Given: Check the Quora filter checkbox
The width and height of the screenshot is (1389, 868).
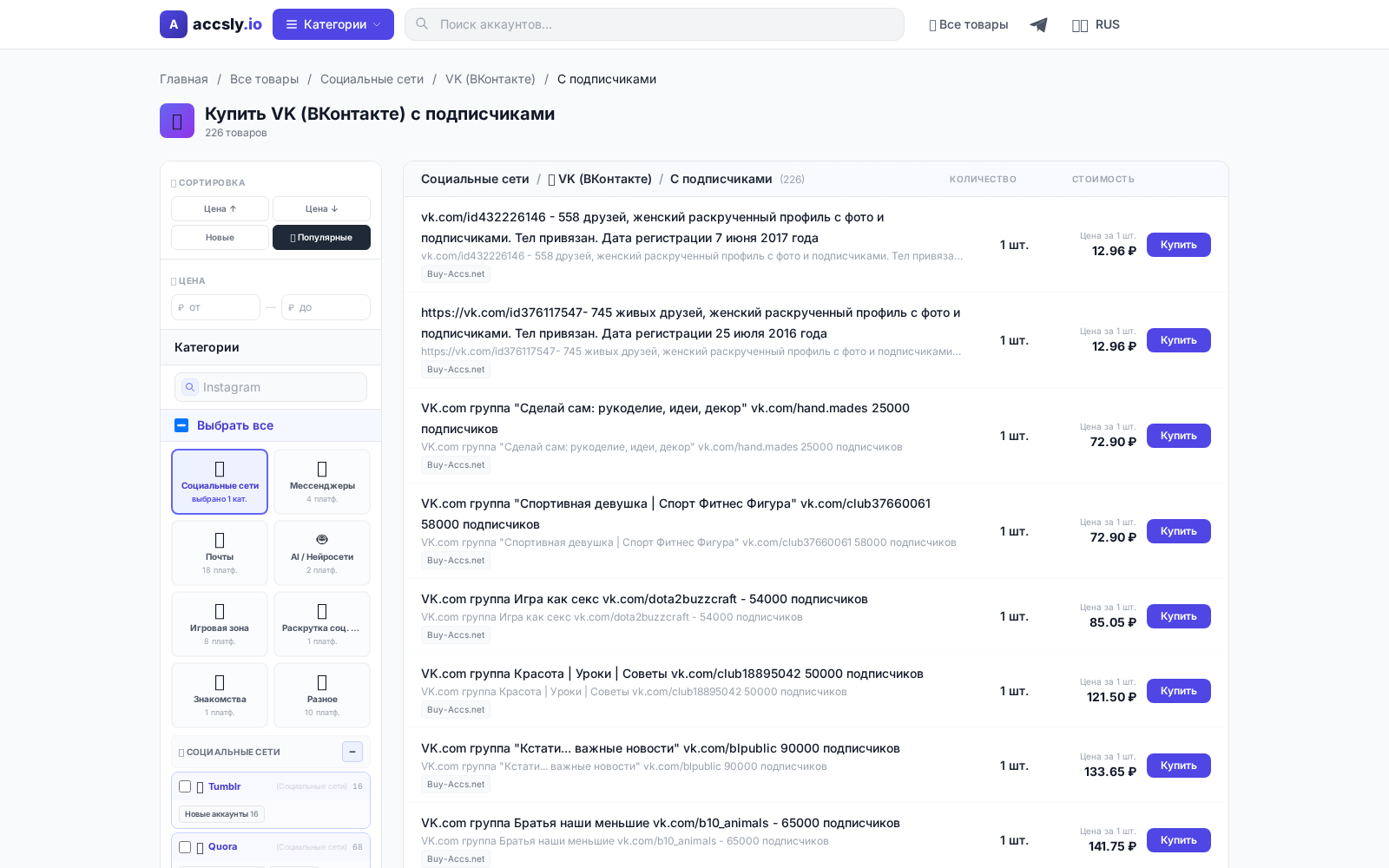Looking at the screenshot, I should pyautogui.click(x=185, y=847).
